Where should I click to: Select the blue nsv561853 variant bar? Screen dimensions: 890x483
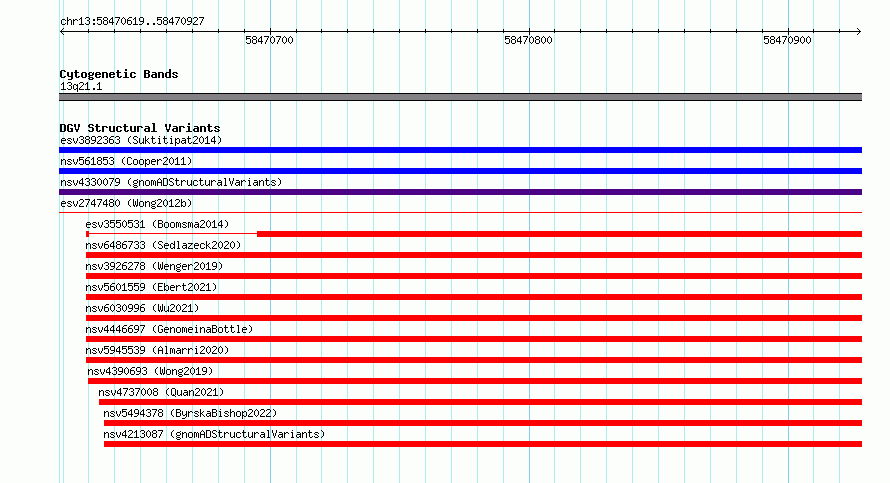[x=460, y=171]
